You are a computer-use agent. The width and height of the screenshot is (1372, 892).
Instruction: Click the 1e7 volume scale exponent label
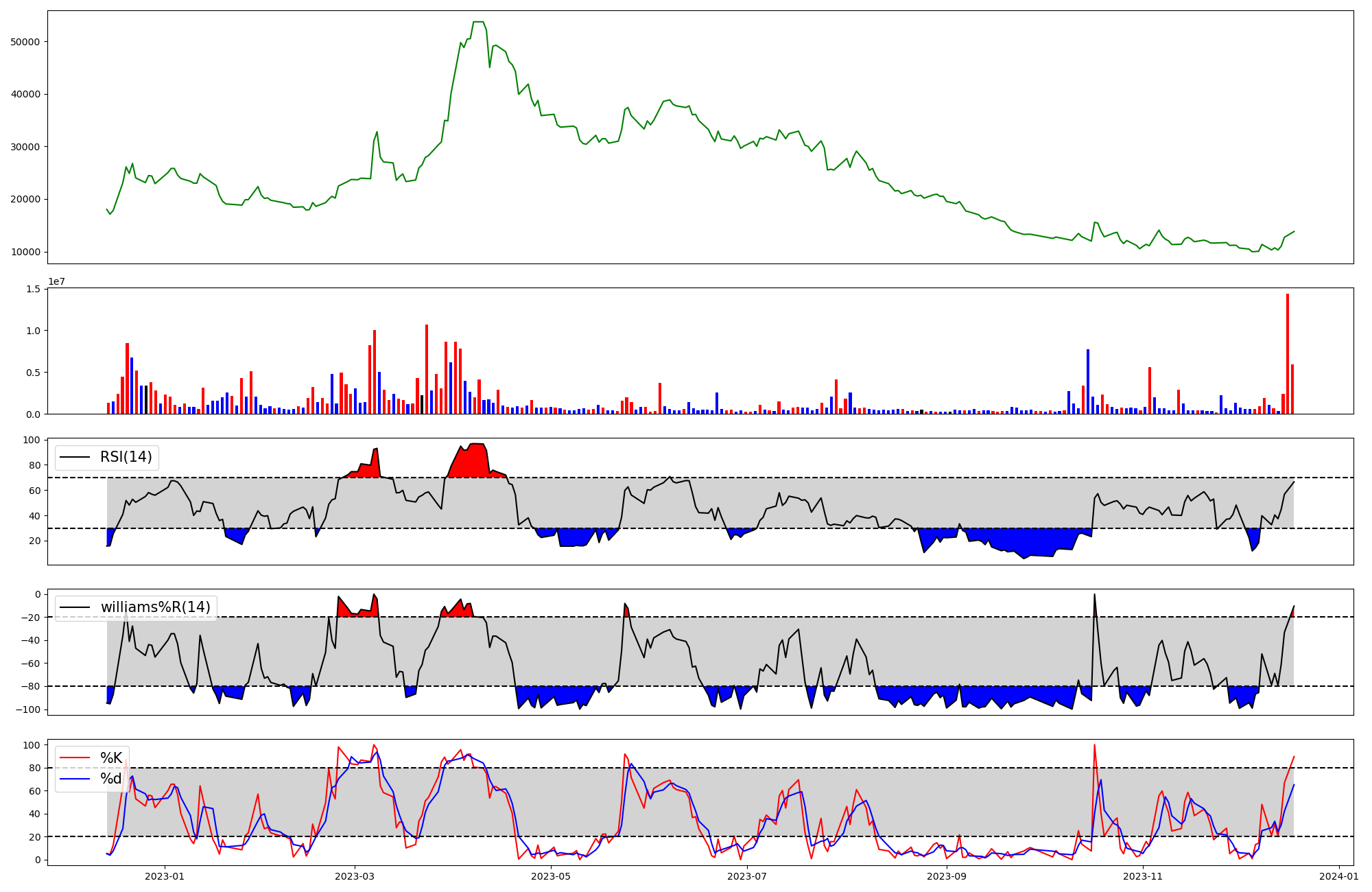click(x=57, y=281)
